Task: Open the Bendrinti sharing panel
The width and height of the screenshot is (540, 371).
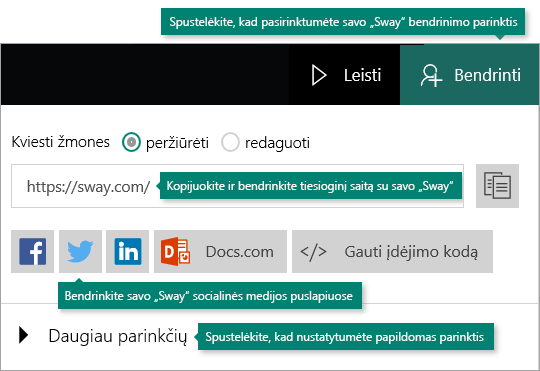Action: pyautogui.click(x=469, y=75)
